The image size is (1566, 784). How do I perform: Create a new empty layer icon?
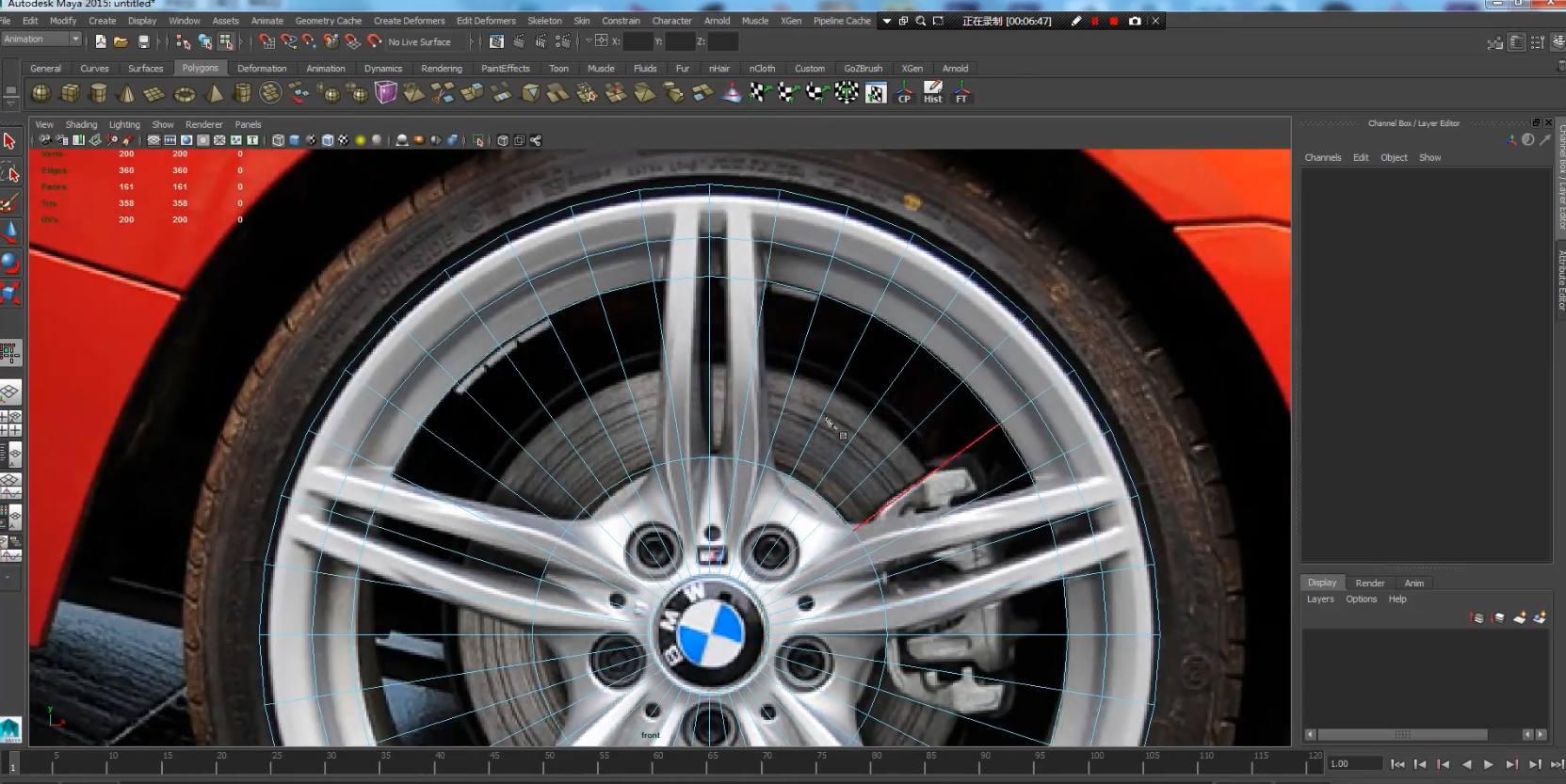(1519, 617)
